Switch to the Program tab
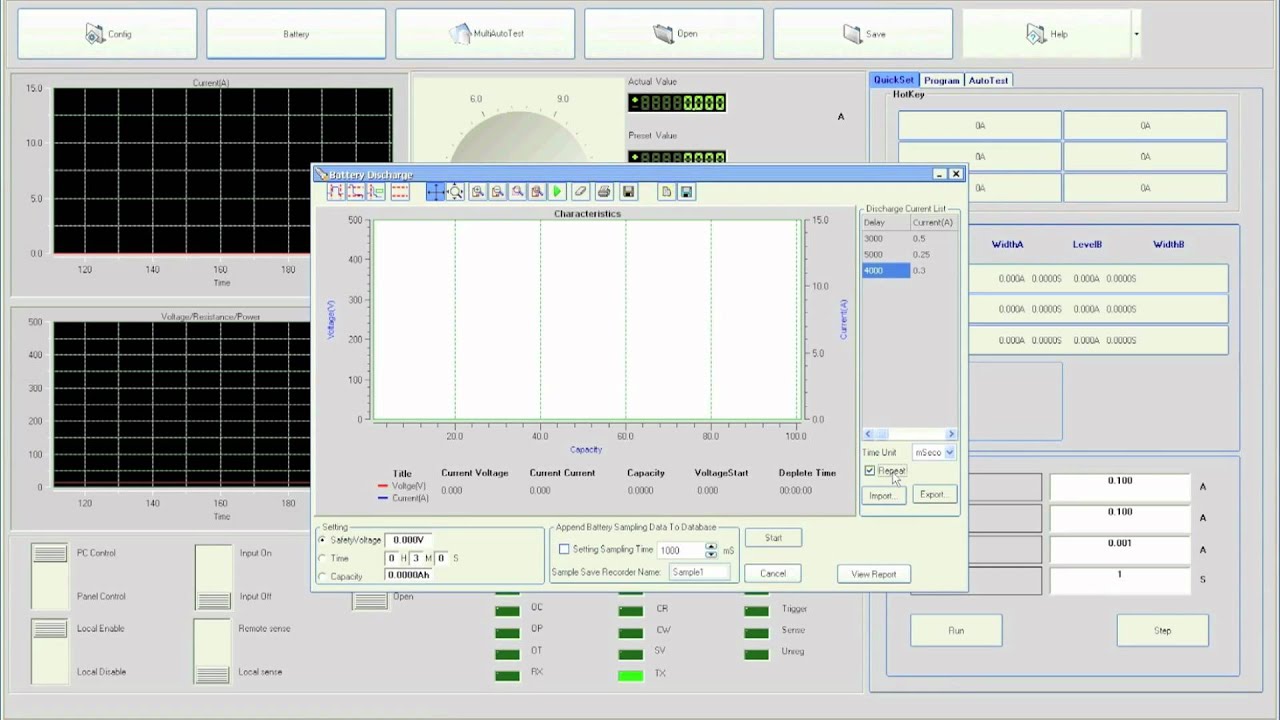This screenshot has height=720, width=1280. [x=941, y=80]
